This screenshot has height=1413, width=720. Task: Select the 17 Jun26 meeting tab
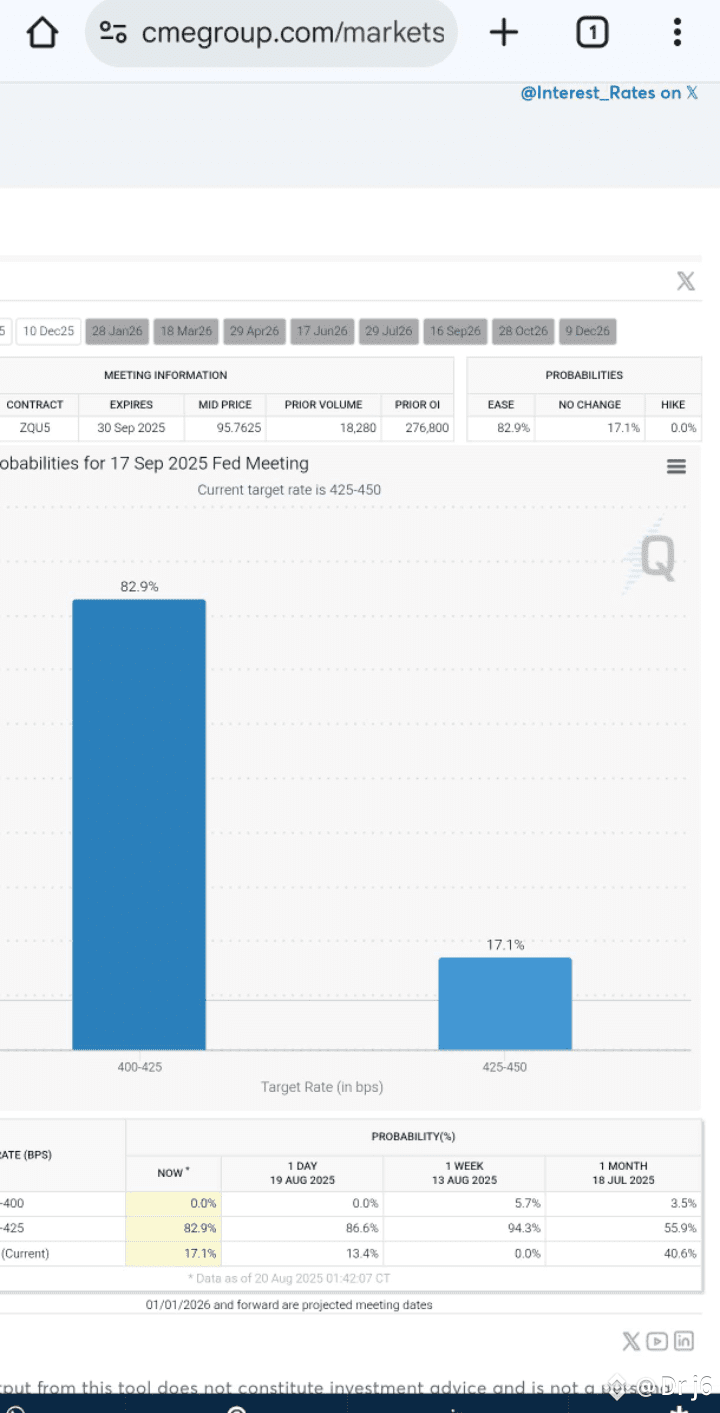[x=322, y=331]
